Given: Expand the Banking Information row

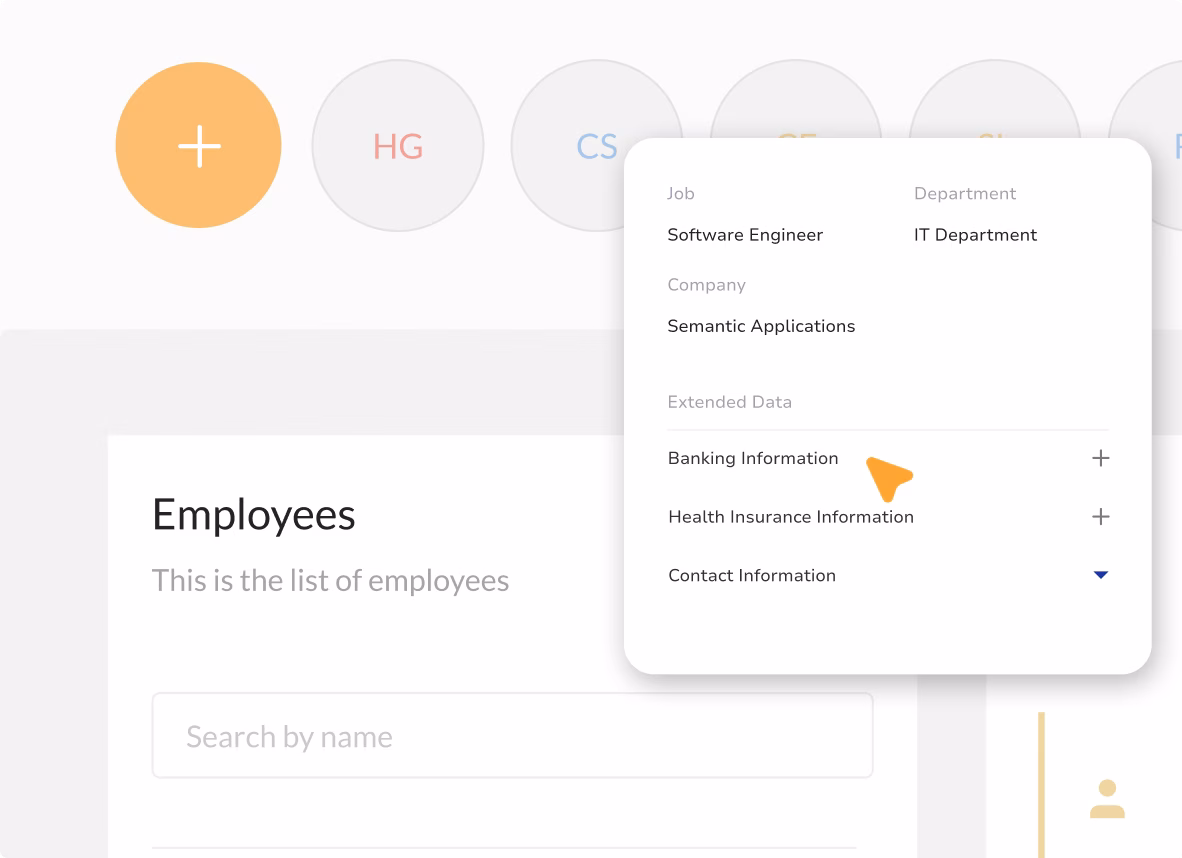Looking at the screenshot, I should [x=753, y=459].
